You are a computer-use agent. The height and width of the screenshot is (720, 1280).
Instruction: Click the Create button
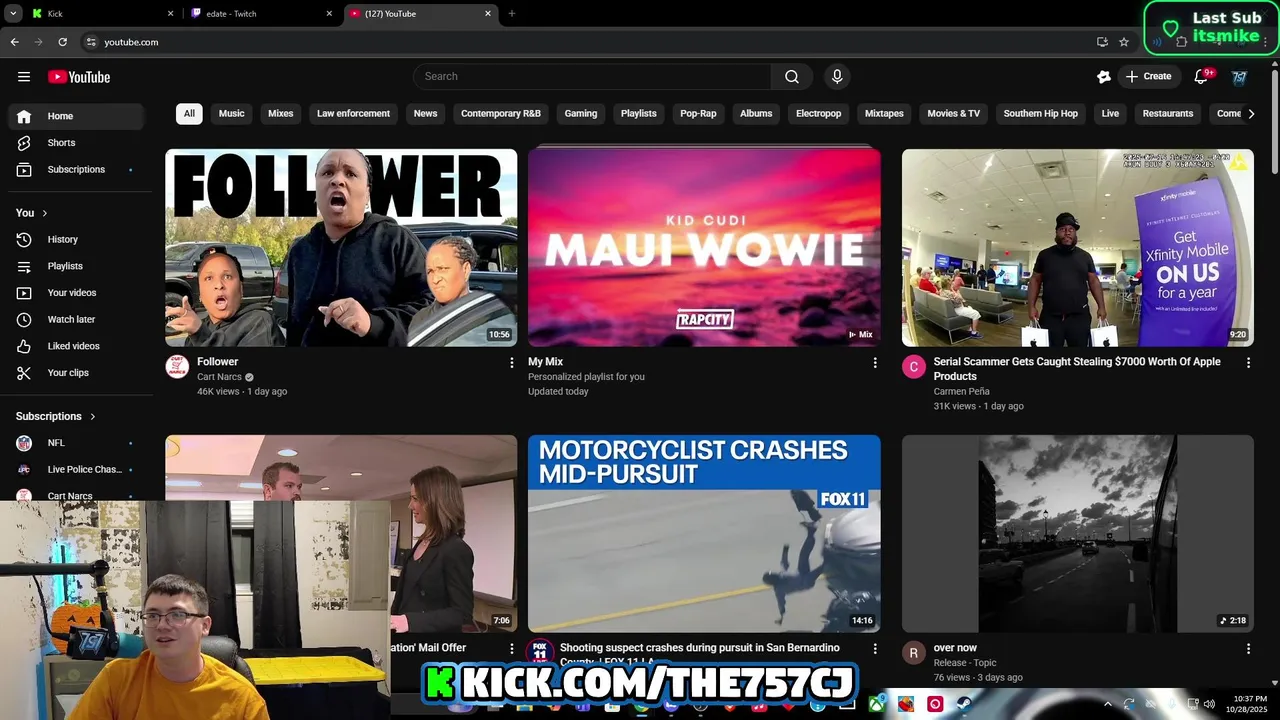click(1149, 77)
